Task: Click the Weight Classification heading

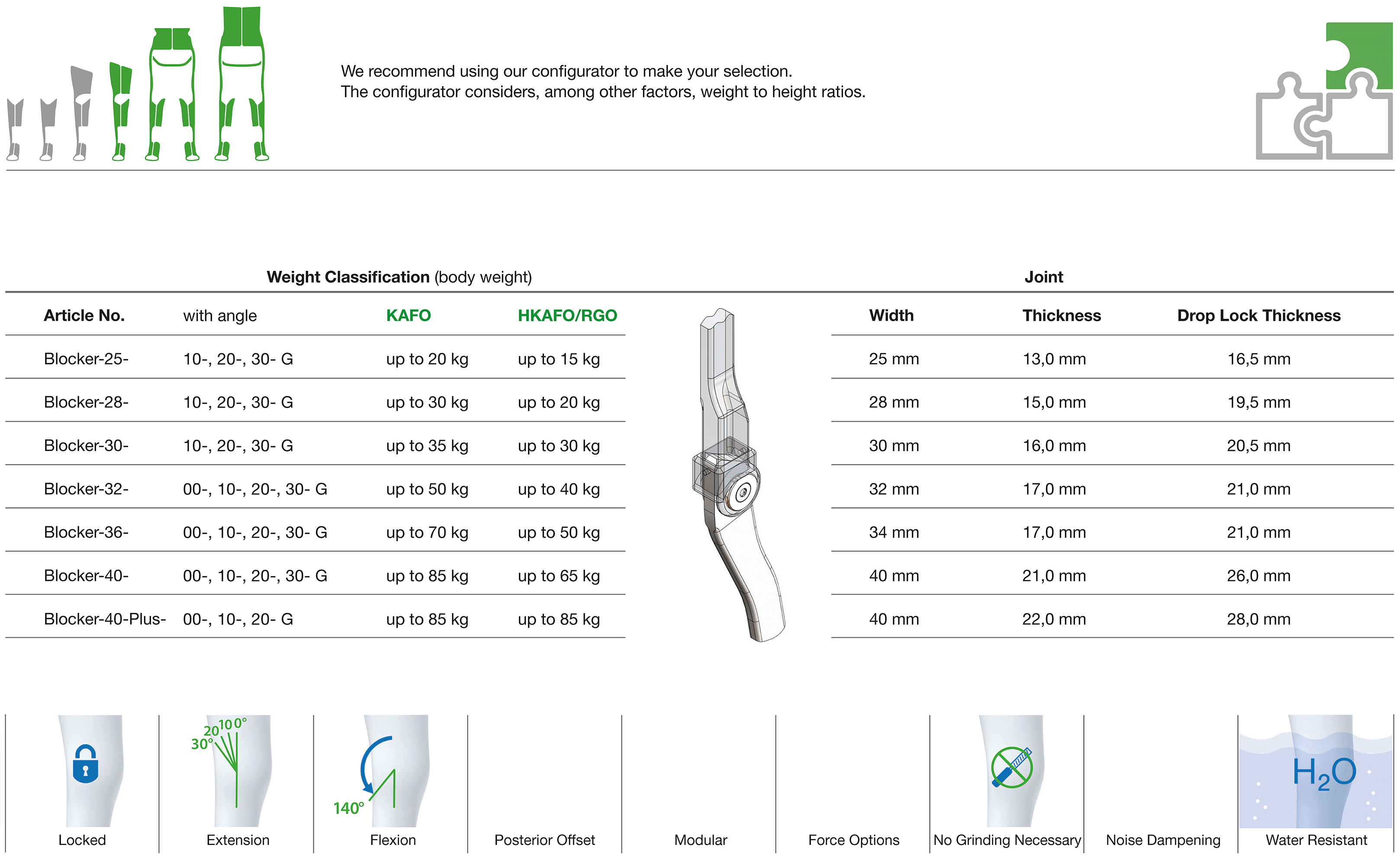Action: tap(399, 277)
